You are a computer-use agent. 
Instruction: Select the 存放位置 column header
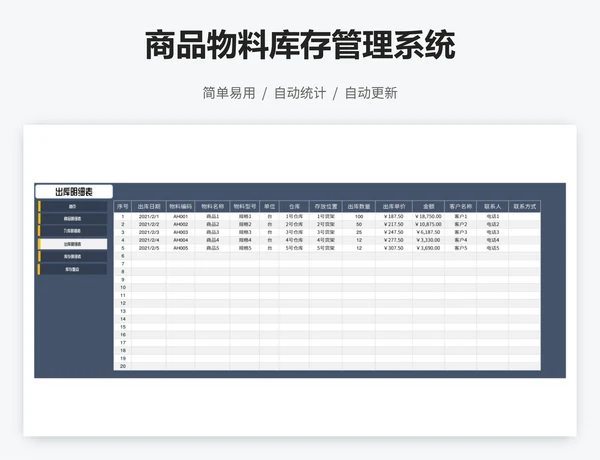coord(326,207)
